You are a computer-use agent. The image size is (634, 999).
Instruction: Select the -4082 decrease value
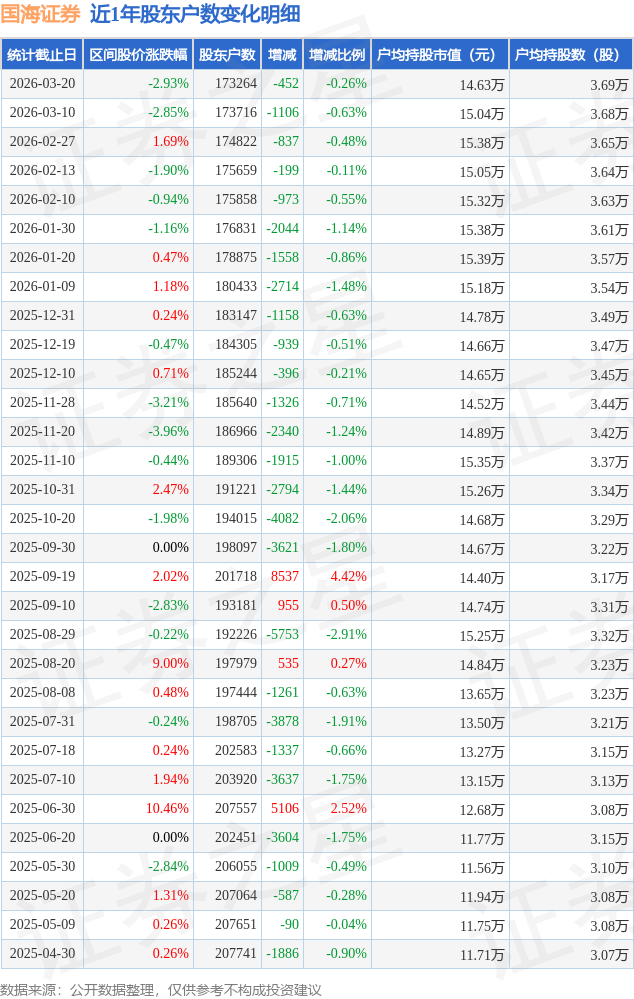point(283,518)
